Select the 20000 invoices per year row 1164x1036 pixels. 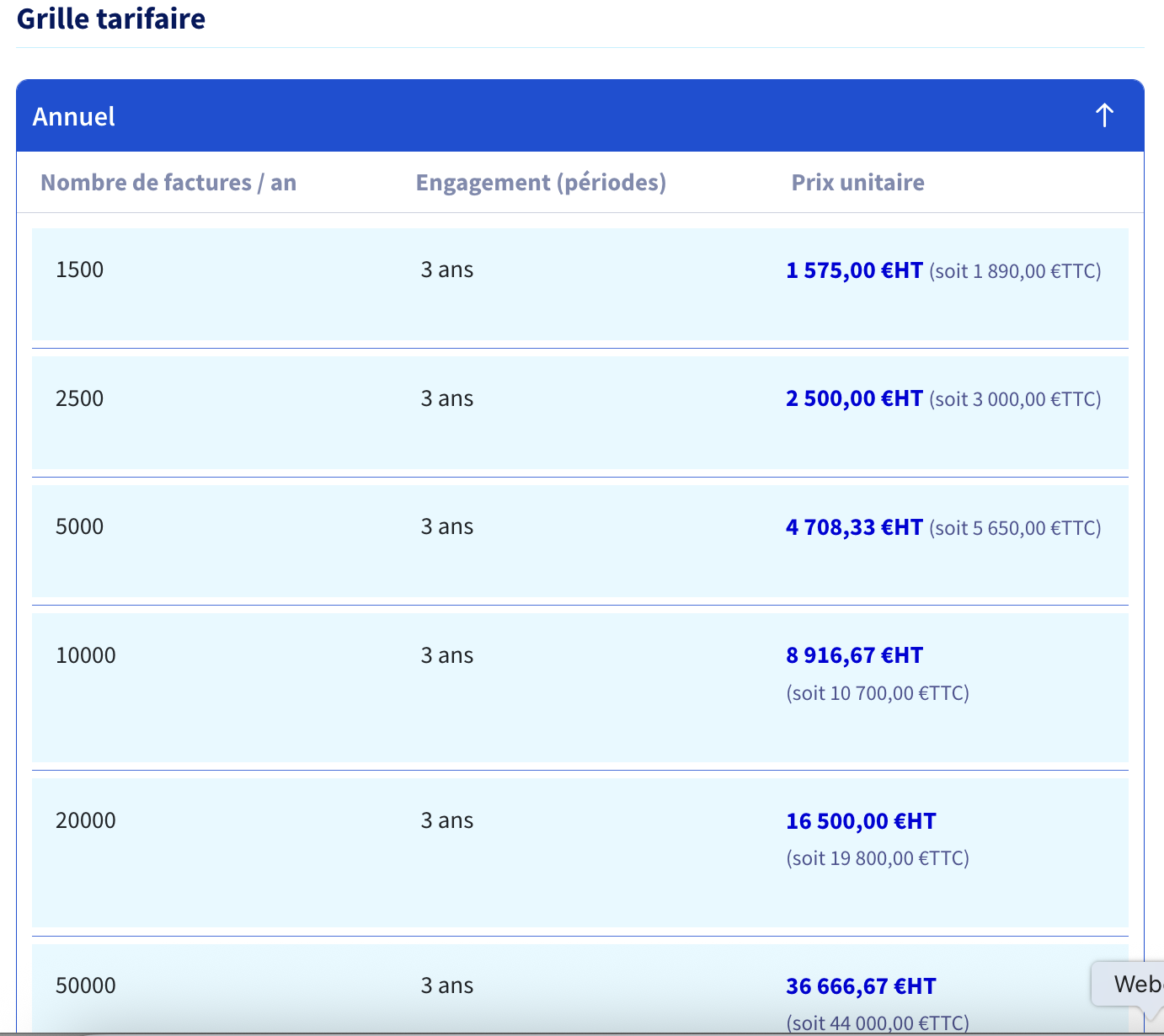[x=580, y=853]
